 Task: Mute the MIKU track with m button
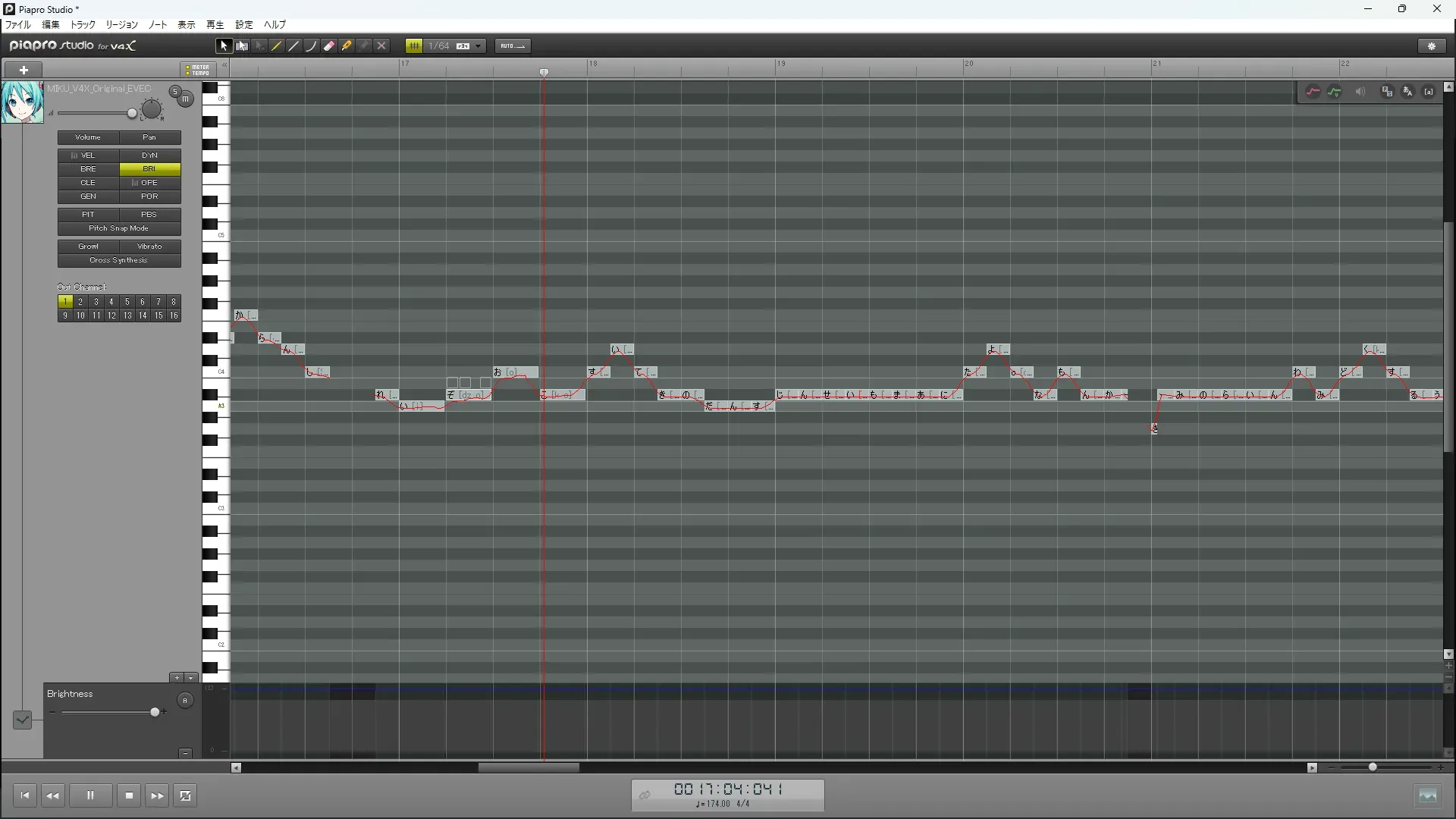pyautogui.click(x=186, y=99)
